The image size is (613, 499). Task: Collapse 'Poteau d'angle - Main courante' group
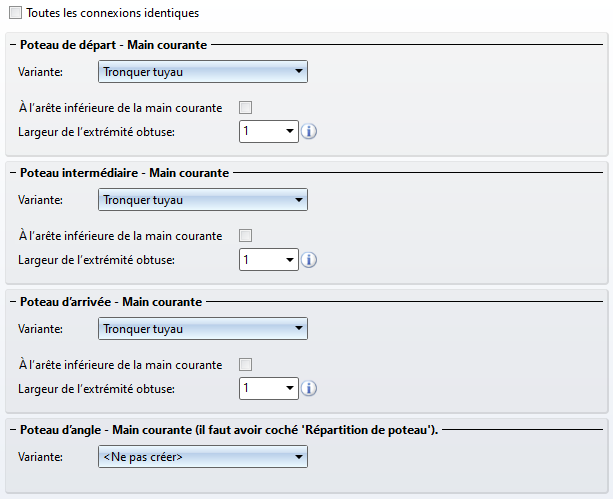click(13, 430)
